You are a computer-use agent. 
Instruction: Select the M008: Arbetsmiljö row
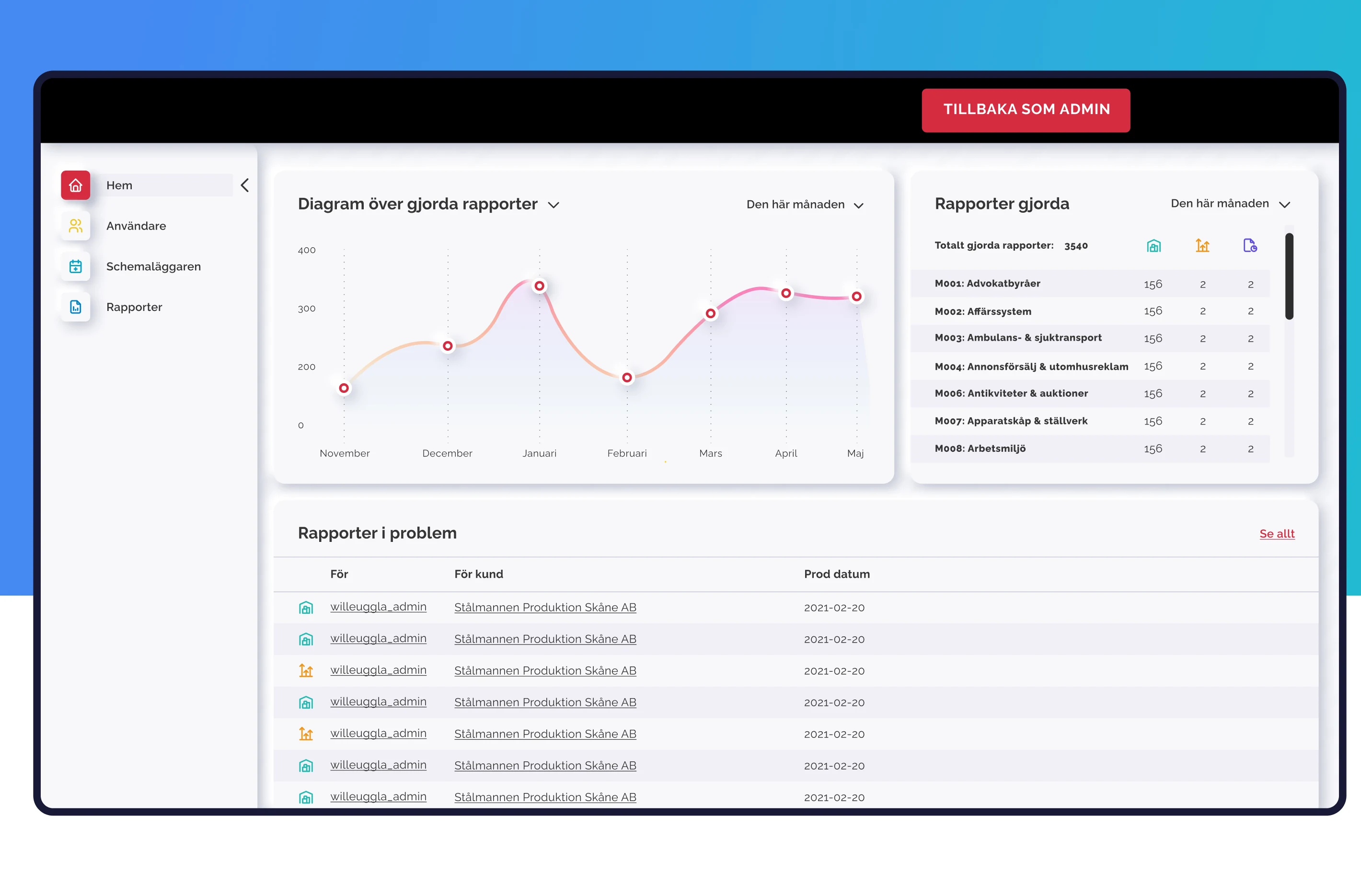point(1090,449)
